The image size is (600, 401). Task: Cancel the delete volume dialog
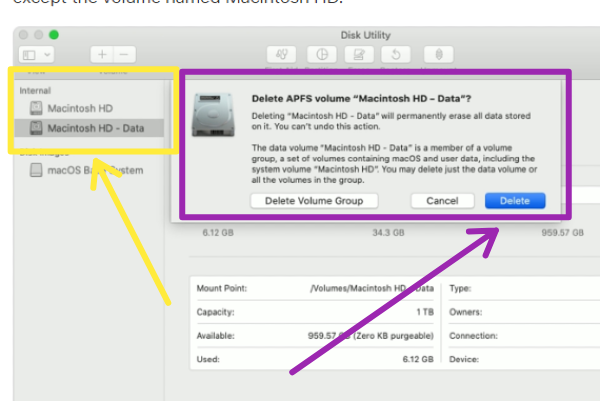point(442,201)
